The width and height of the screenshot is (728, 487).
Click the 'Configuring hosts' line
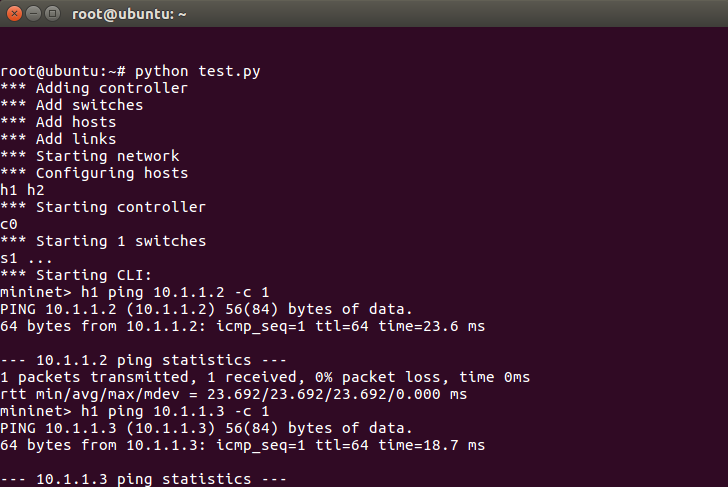pos(94,173)
